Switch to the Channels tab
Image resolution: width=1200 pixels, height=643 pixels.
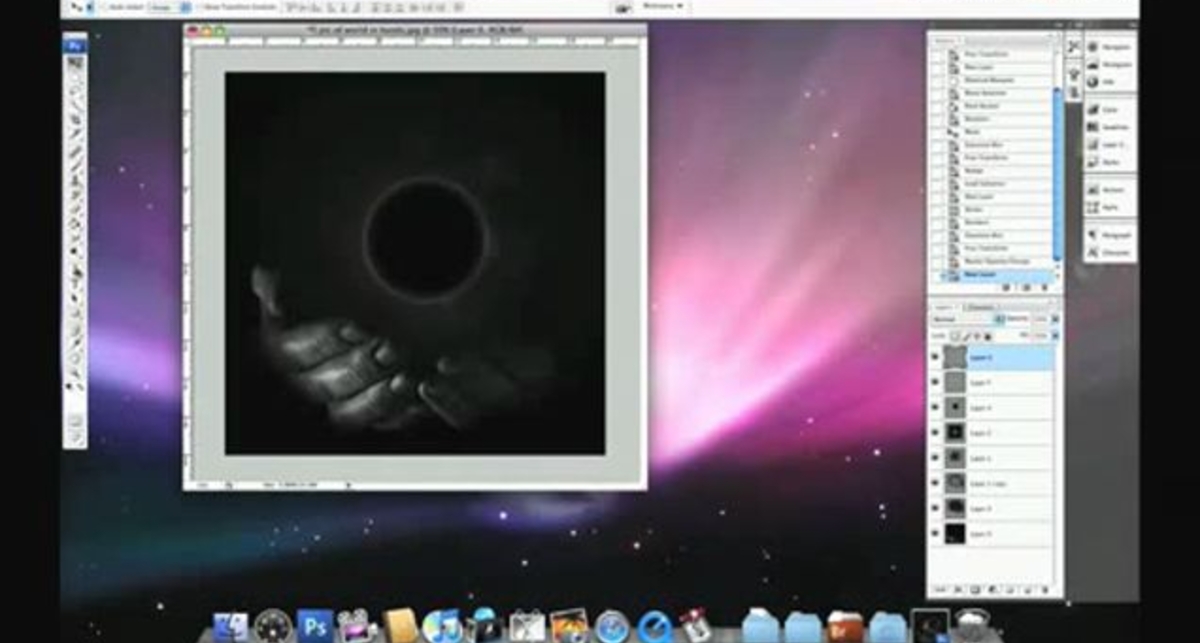(x=983, y=307)
